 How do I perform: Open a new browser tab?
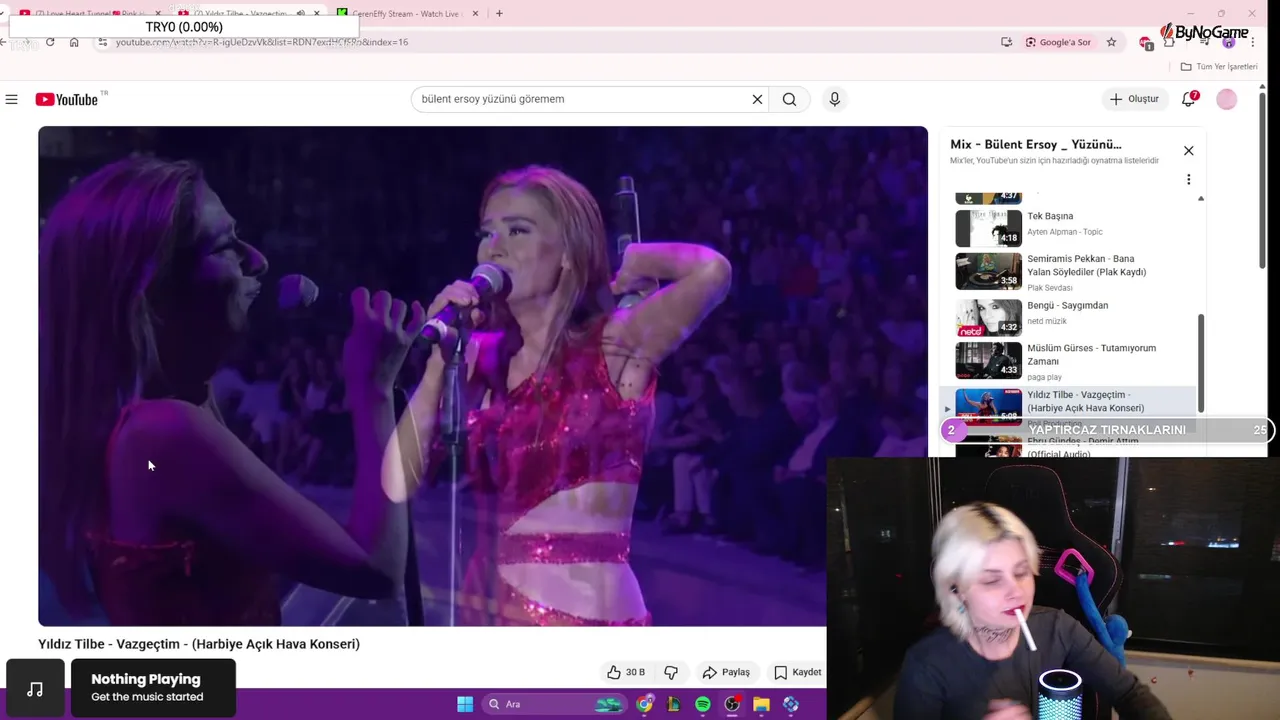[499, 13]
